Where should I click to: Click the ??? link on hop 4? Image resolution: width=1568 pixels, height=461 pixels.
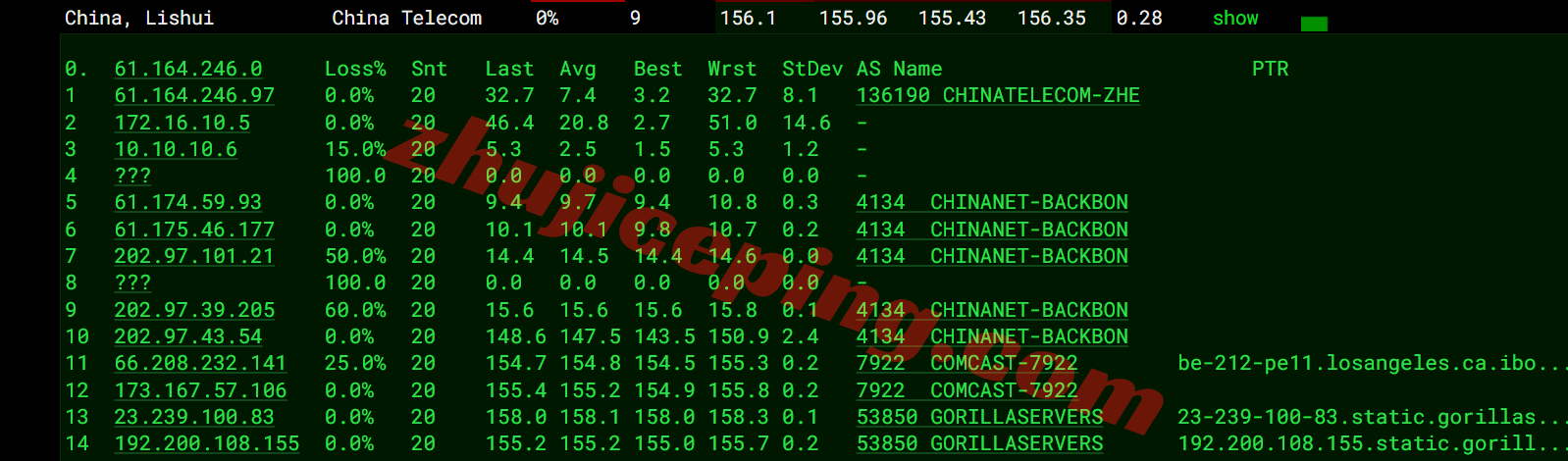tap(132, 176)
